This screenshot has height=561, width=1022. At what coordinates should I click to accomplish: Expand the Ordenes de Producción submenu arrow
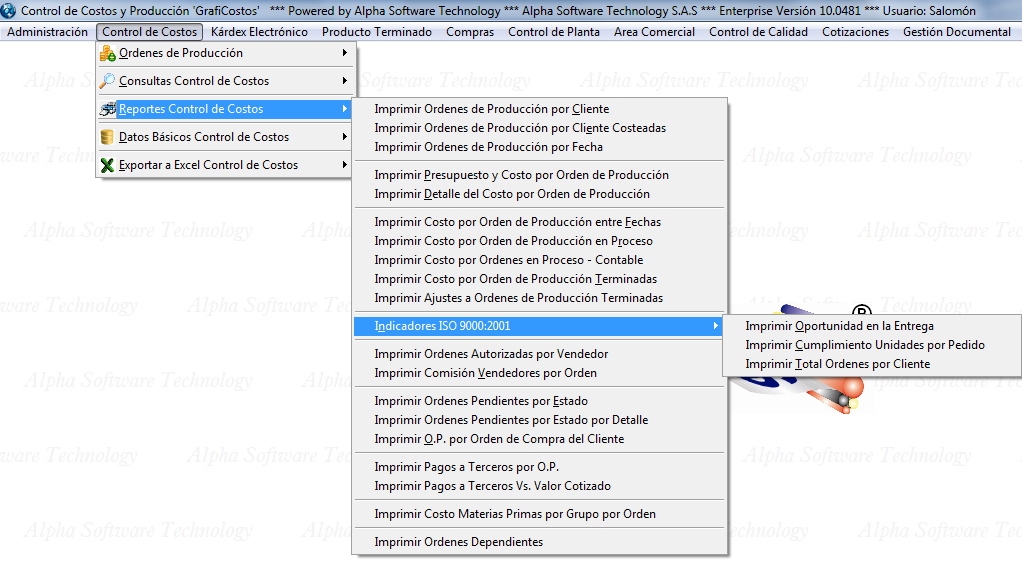coord(345,53)
